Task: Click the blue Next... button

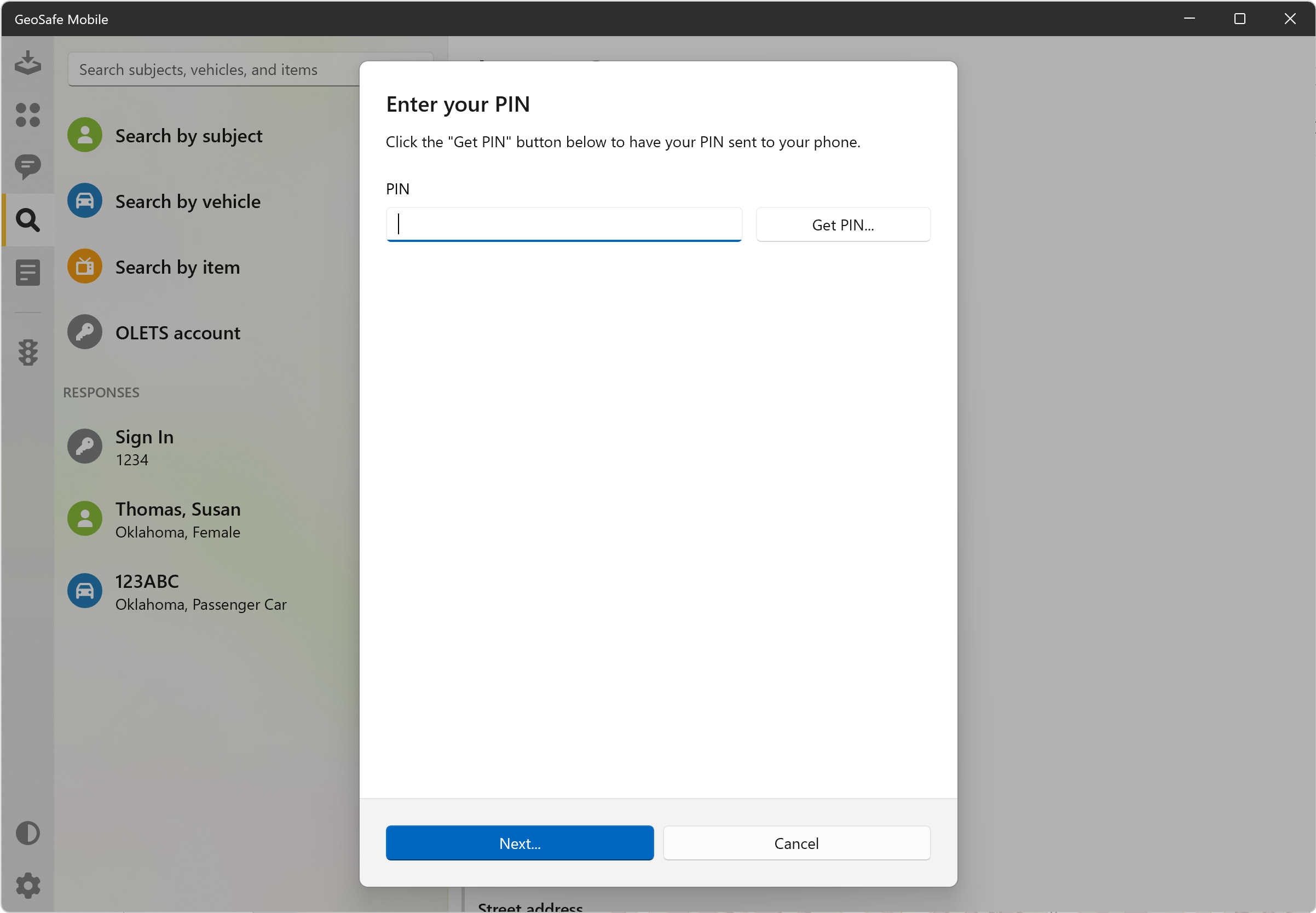Action: [519, 842]
